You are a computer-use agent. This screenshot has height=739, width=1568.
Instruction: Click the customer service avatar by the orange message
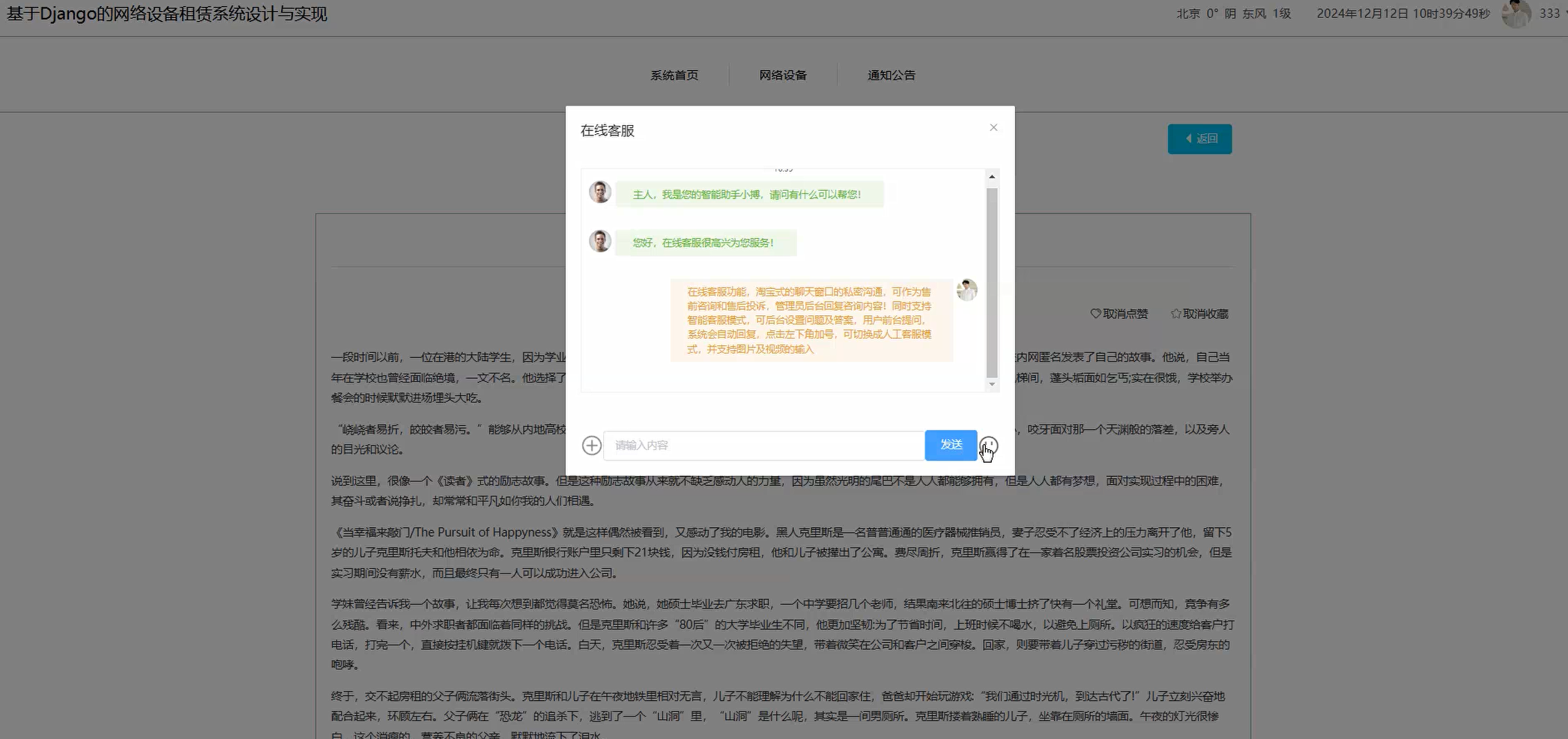coord(966,290)
